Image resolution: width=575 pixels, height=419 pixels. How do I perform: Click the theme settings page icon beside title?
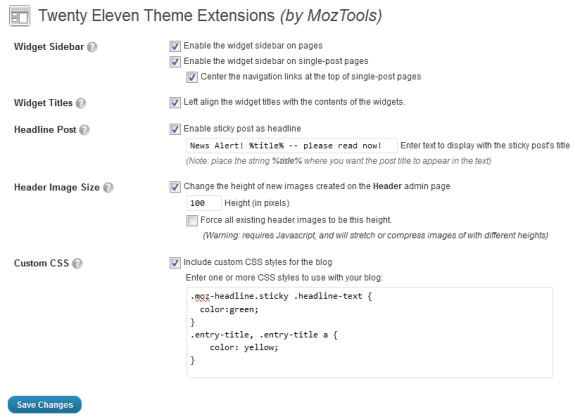[19, 16]
